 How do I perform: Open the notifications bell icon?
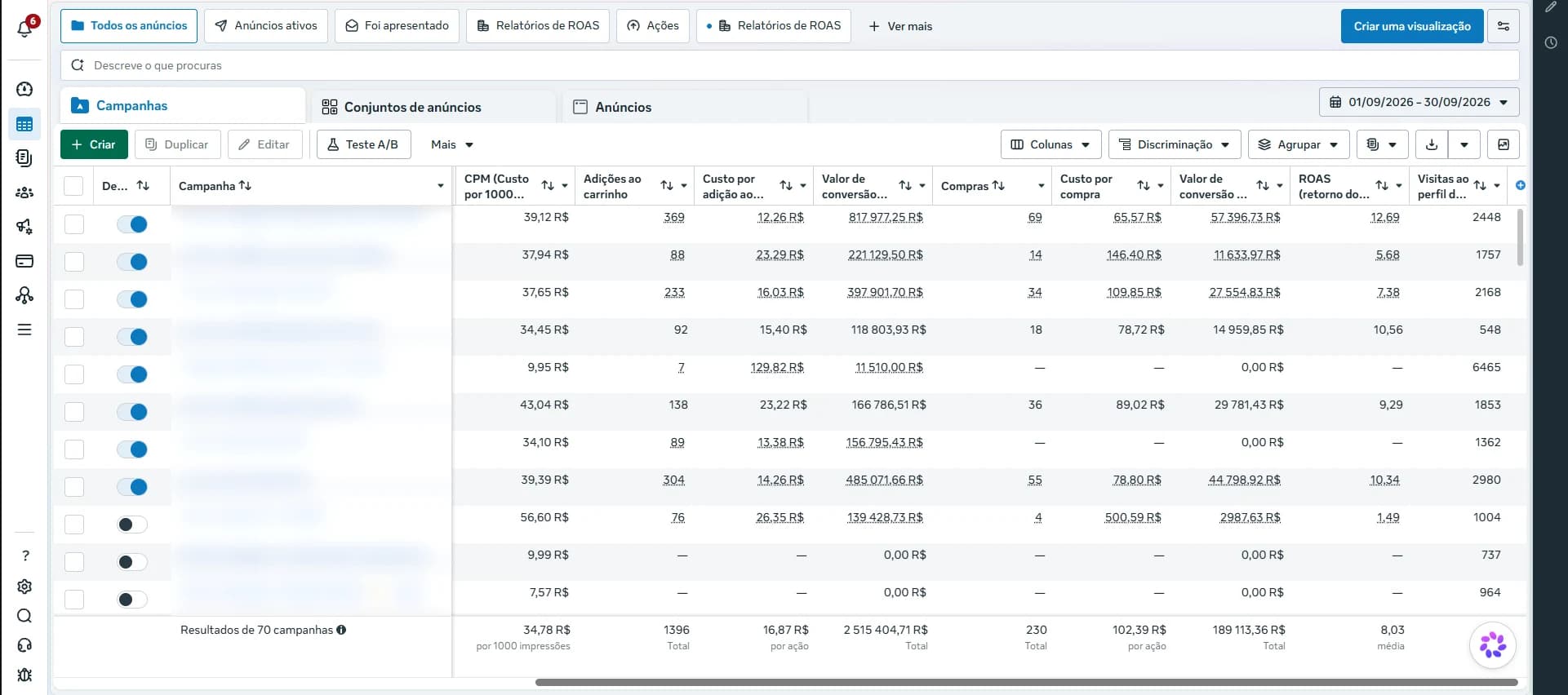[24, 28]
